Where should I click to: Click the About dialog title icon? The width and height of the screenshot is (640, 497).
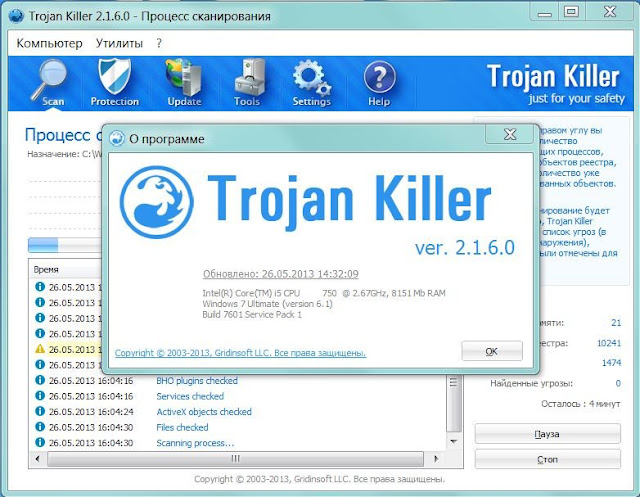click(x=117, y=139)
